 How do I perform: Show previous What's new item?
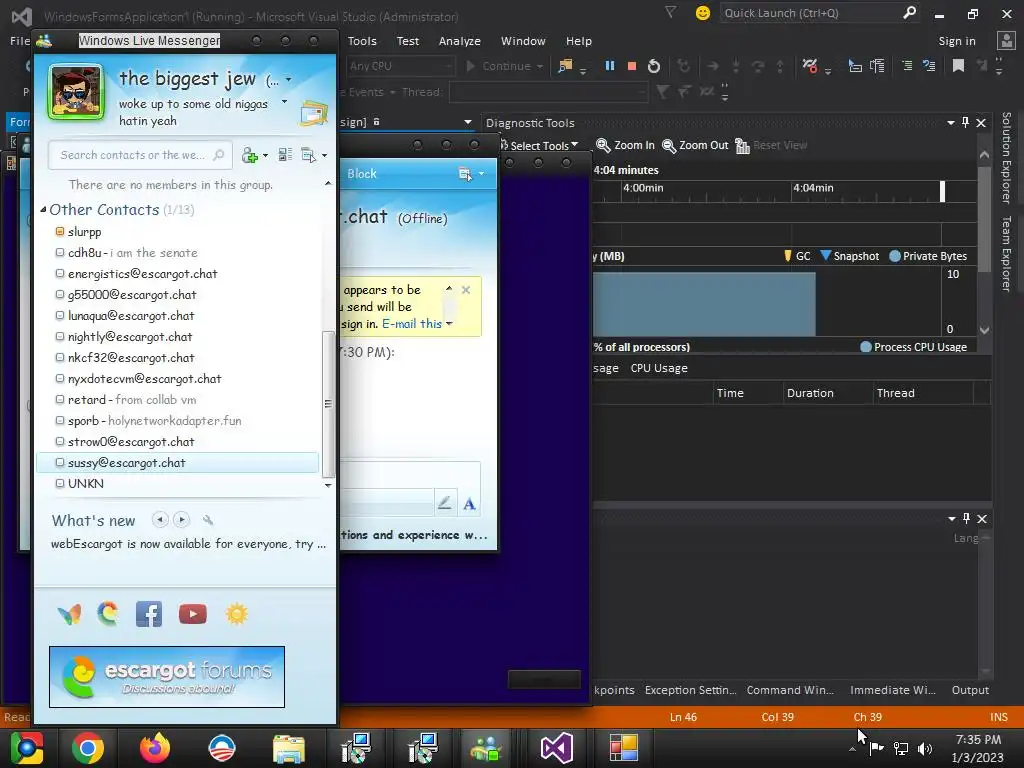point(160,520)
